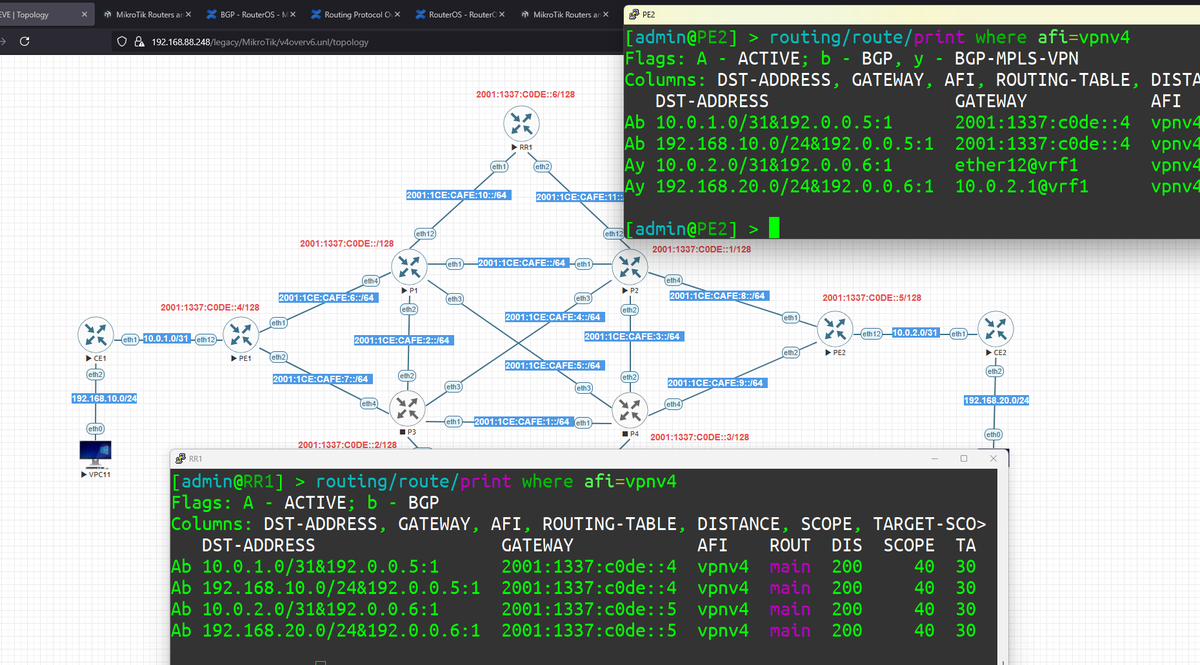Click the P2 router node icon
The height and width of the screenshot is (665, 1200).
pos(630,266)
